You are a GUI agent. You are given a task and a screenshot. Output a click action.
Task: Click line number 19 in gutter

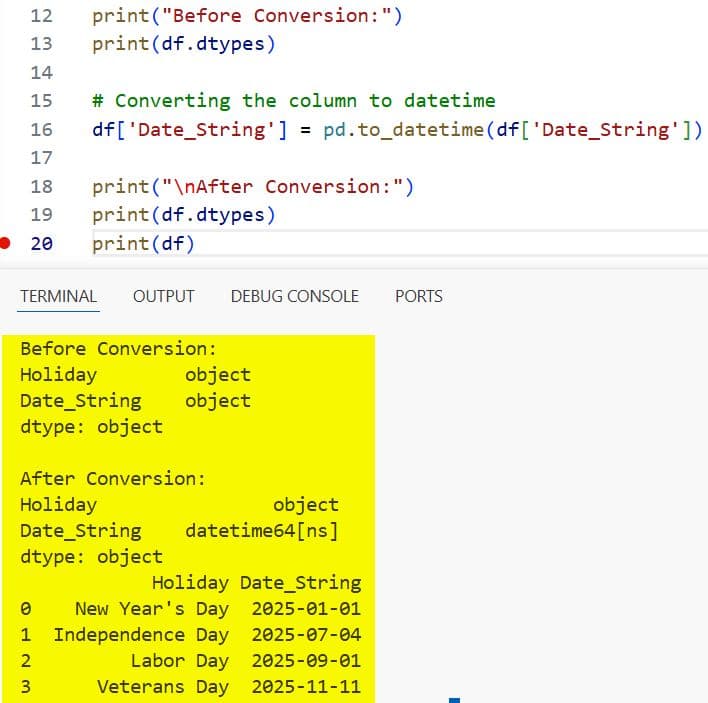tap(42, 215)
